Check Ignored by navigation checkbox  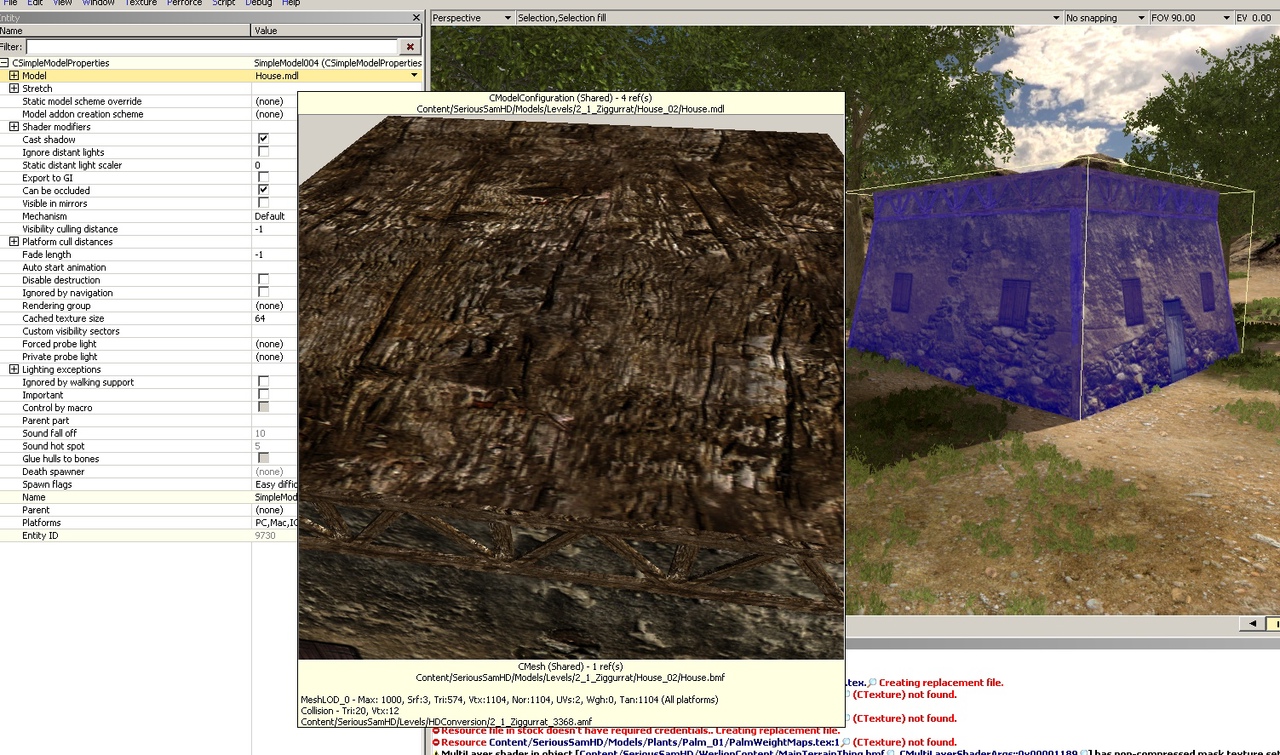click(263, 293)
